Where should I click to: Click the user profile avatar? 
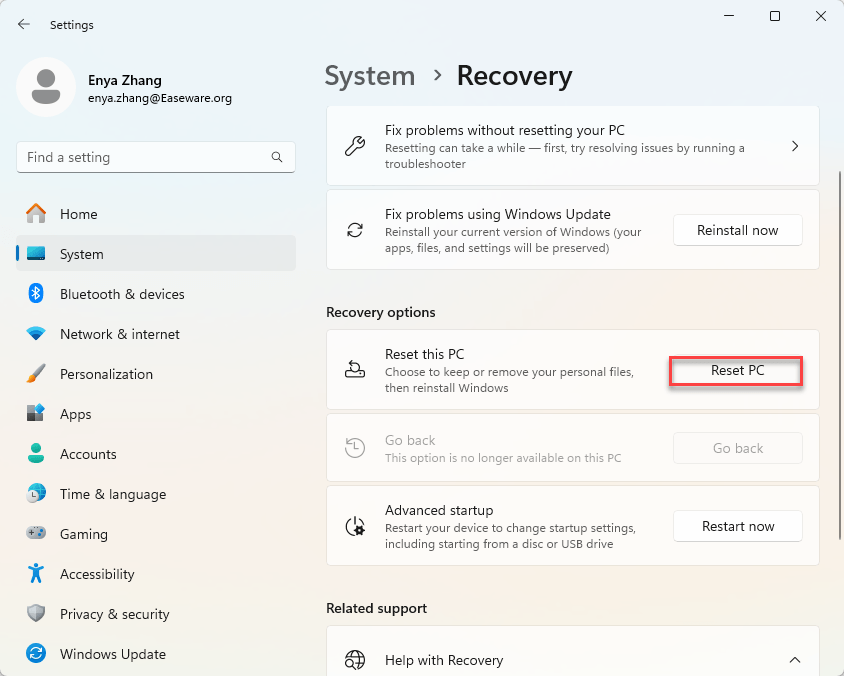(46, 87)
